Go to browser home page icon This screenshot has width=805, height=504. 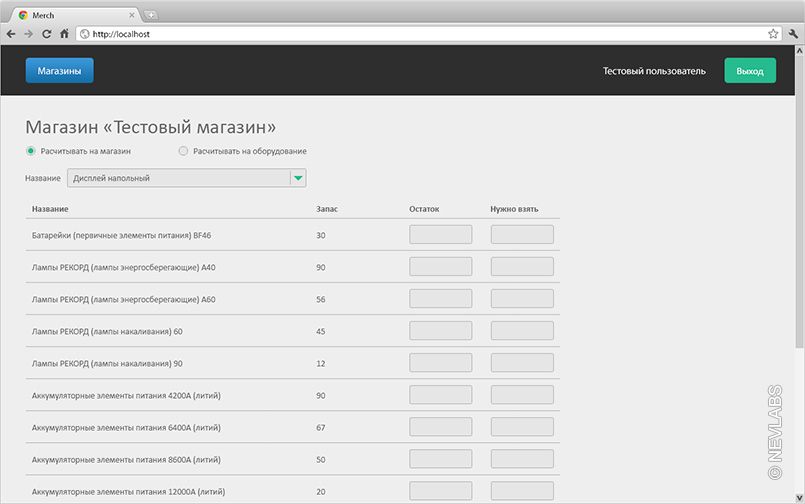[64, 33]
